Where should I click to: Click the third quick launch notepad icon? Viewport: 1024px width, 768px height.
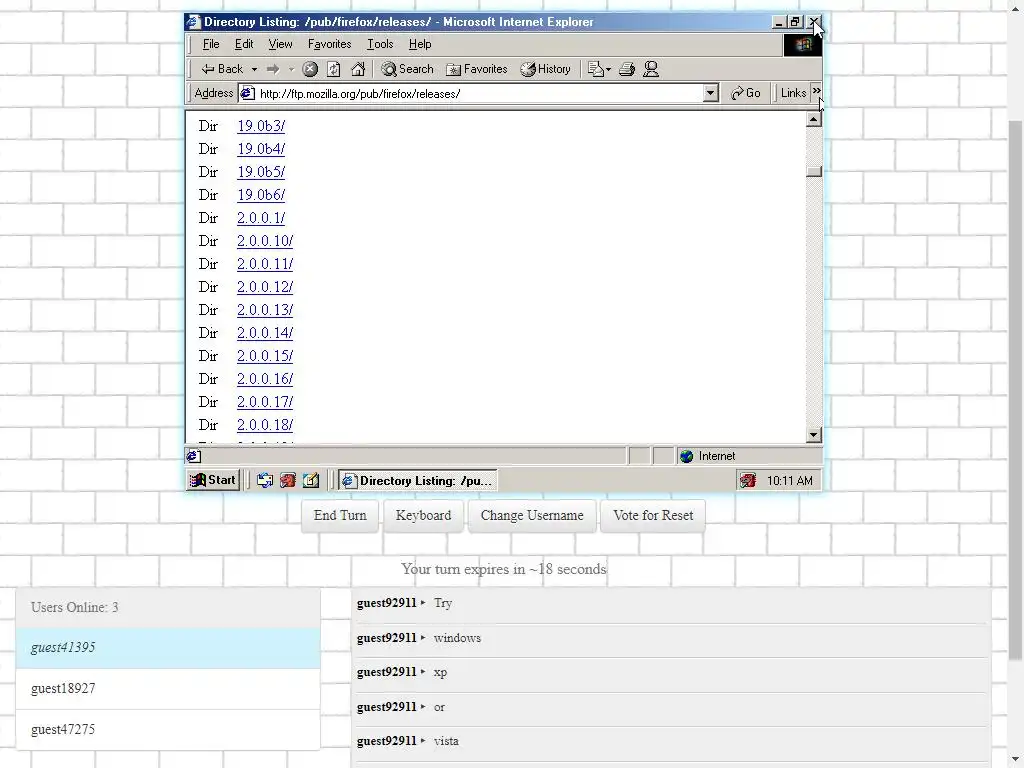[311, 481]
